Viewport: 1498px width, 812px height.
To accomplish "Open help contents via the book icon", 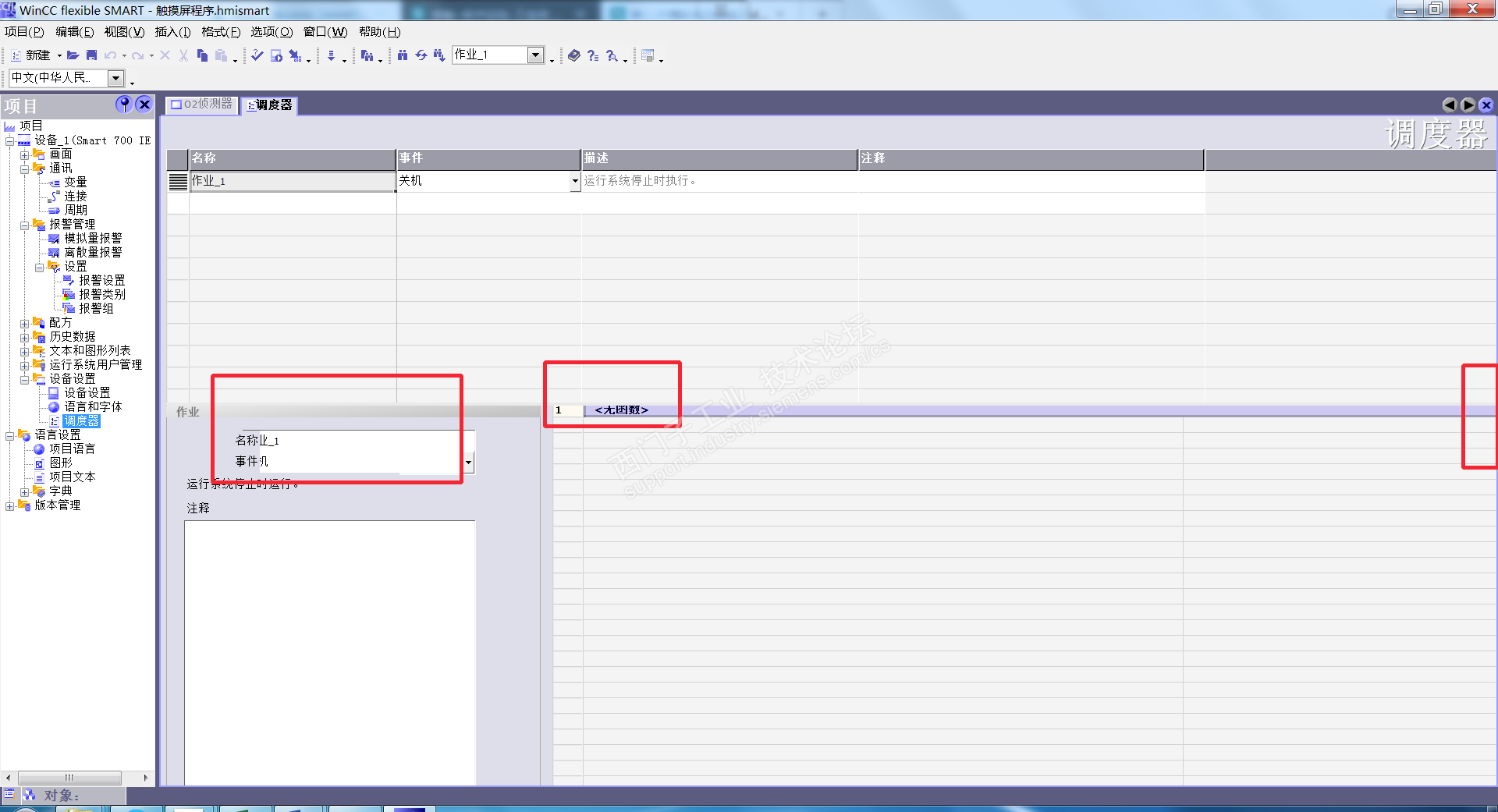I will (574, 55).
